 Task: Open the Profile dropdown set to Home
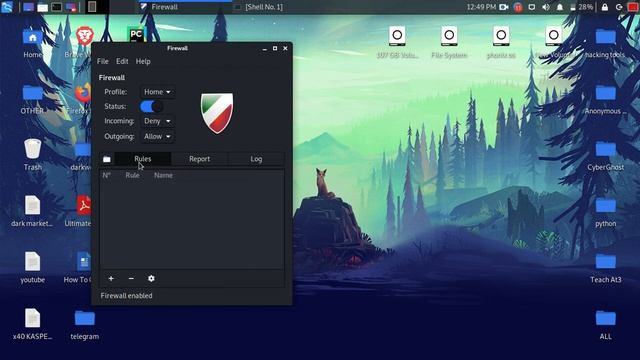coord(157,92)
